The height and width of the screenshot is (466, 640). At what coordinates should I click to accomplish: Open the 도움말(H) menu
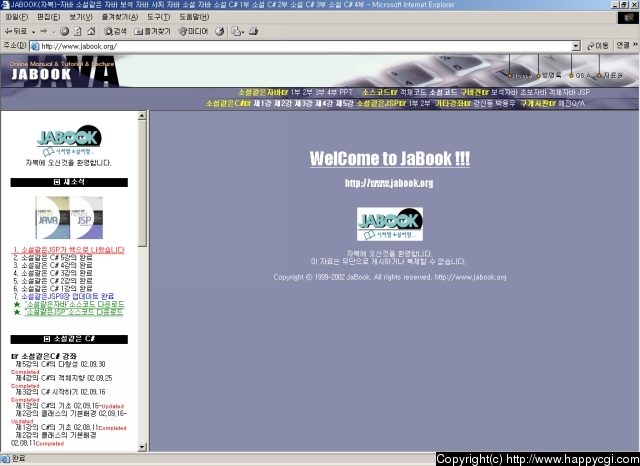click(x=194, y=17)
